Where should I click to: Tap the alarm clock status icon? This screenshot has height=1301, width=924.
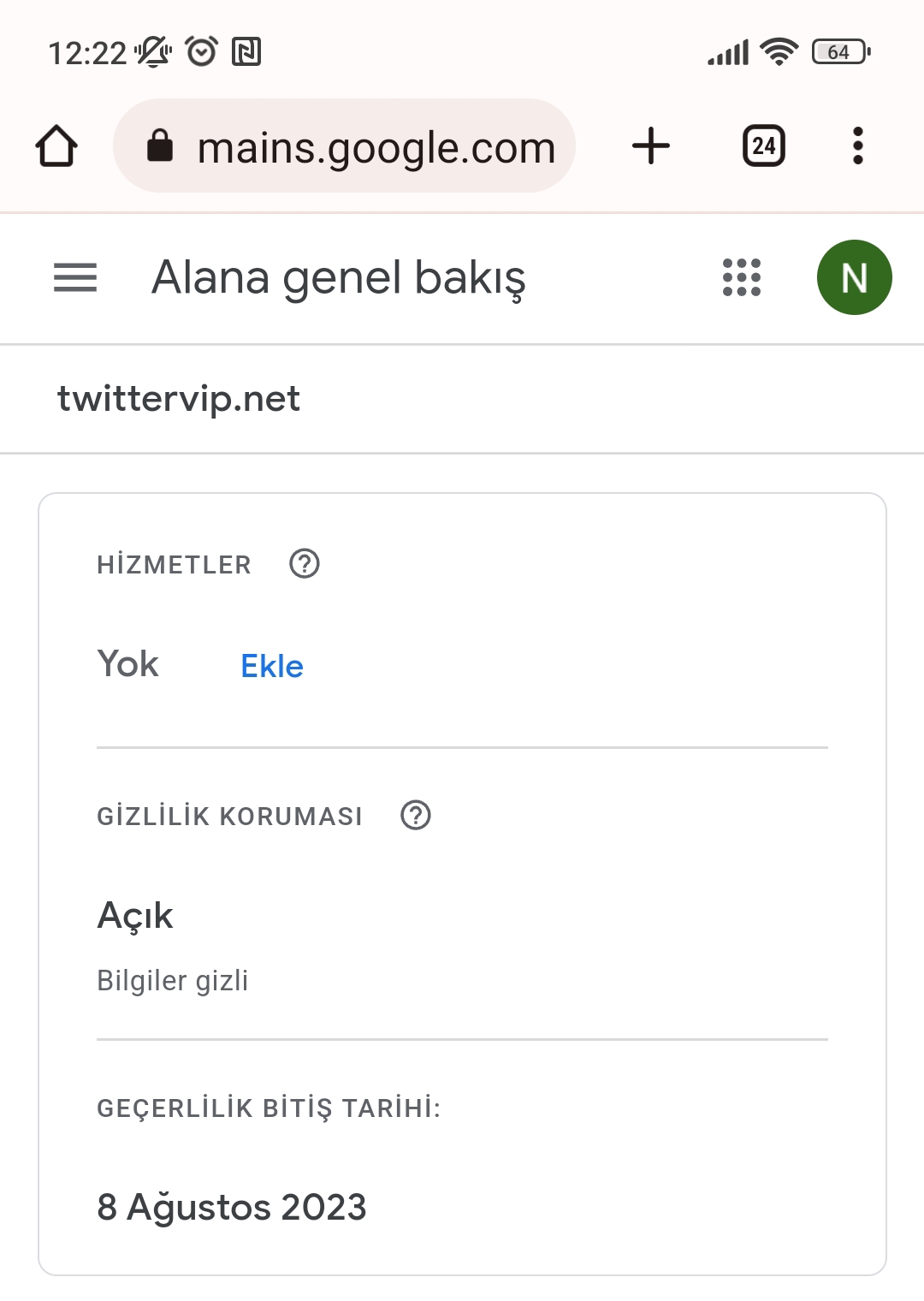tap(202, 51)
